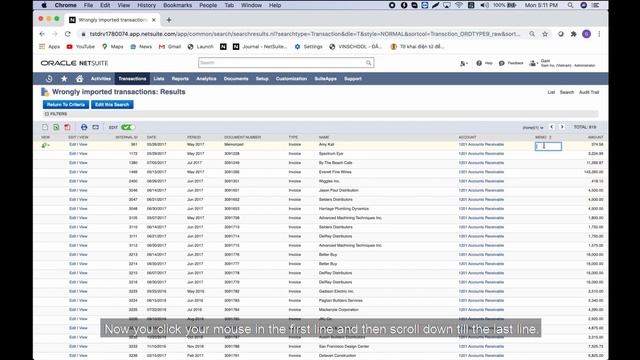Click the name Everett Fine Wines
640x360 pixels.
(335, 172)
